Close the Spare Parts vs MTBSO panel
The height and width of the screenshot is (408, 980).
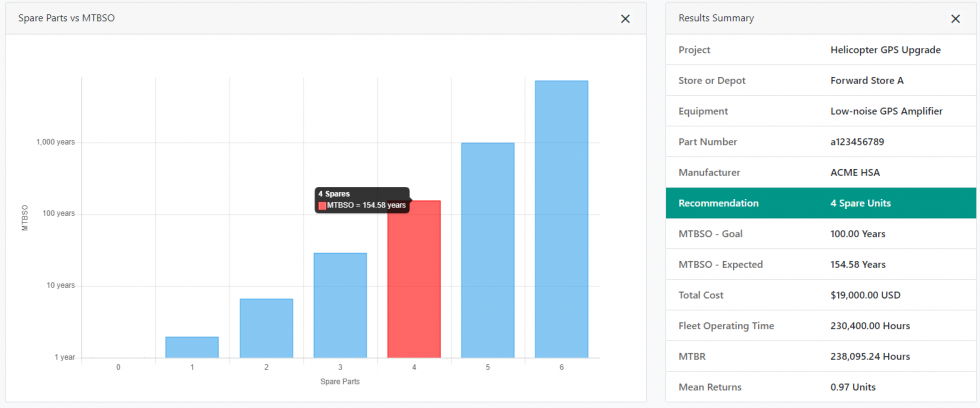click(x=625, y=18)
